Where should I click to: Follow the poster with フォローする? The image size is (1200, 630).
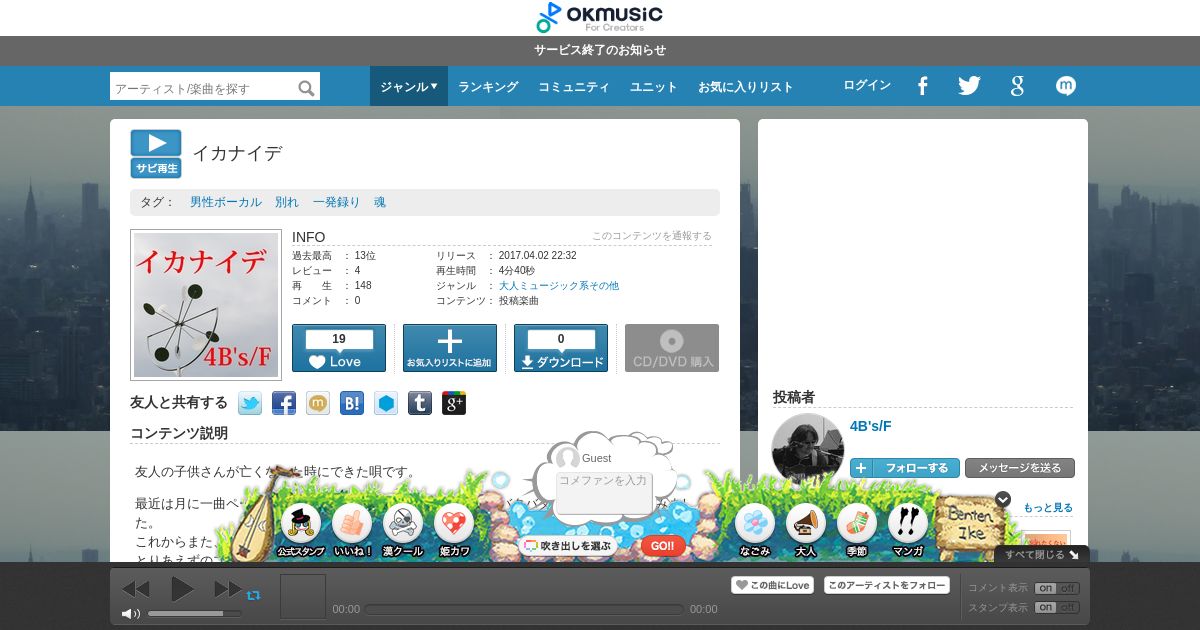click(905, 468)
